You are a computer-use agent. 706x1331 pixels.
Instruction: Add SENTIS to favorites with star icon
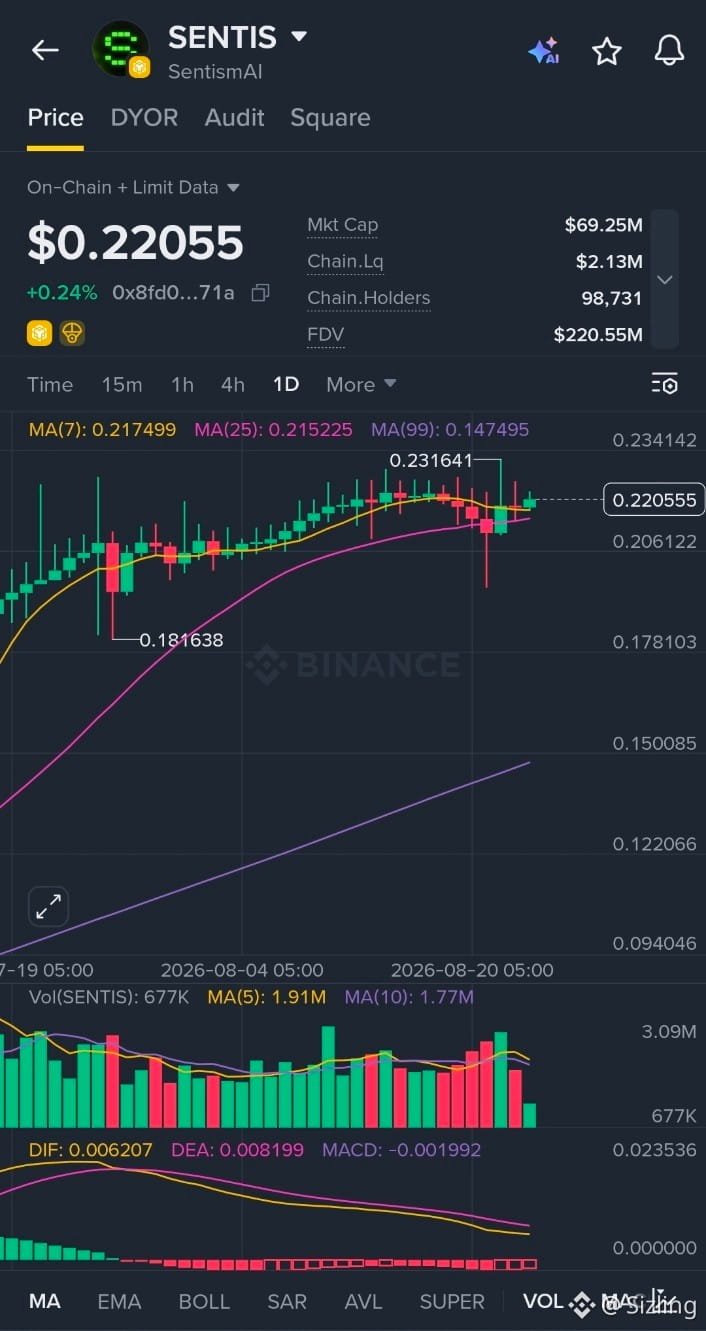click(x=607, y=51)
